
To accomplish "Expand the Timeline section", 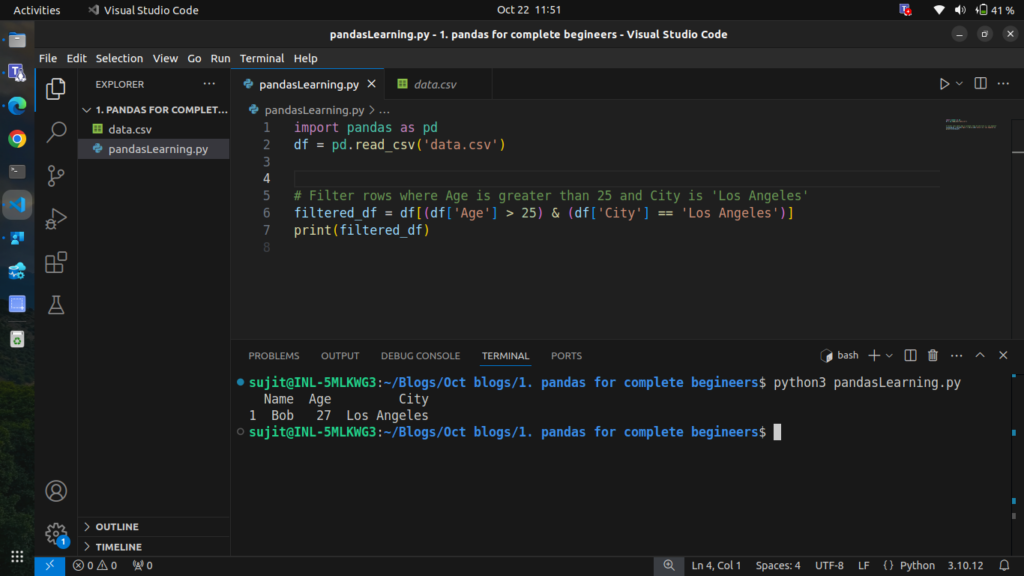I will click(118, 547).
